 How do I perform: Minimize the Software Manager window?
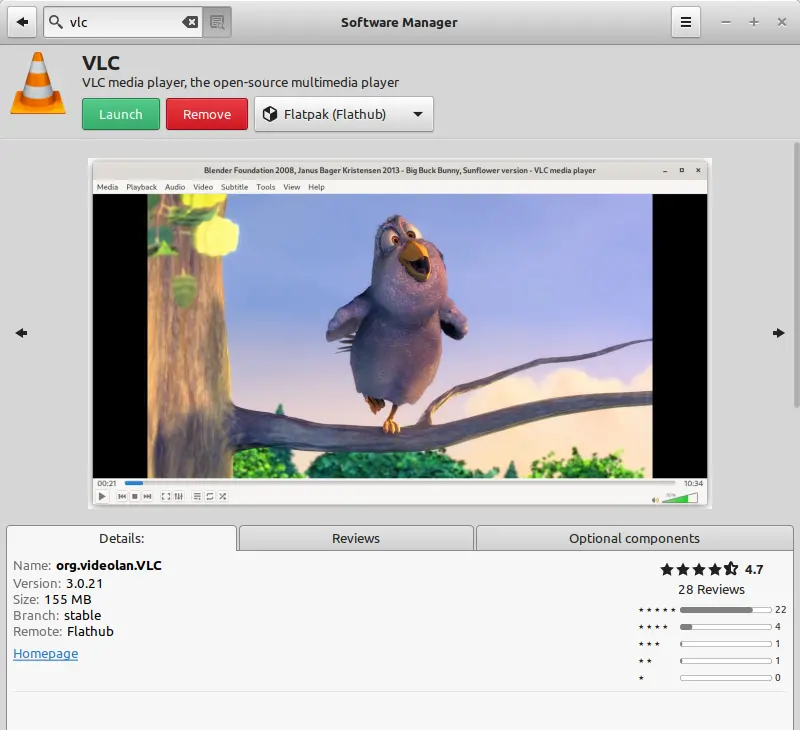pyautogui.click(x=726, y=22)
